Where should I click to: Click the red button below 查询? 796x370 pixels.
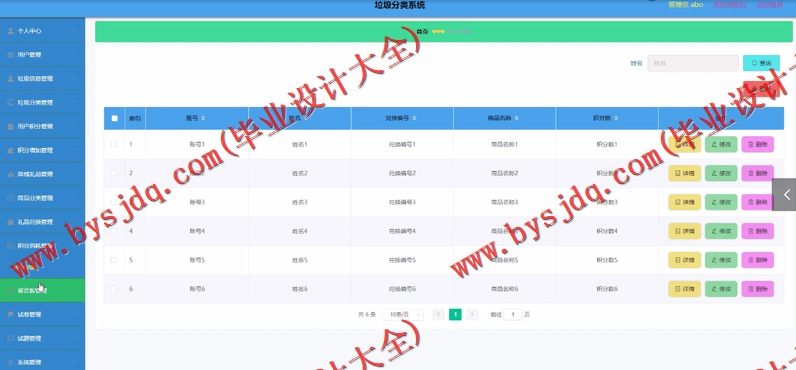click(761, 89)
